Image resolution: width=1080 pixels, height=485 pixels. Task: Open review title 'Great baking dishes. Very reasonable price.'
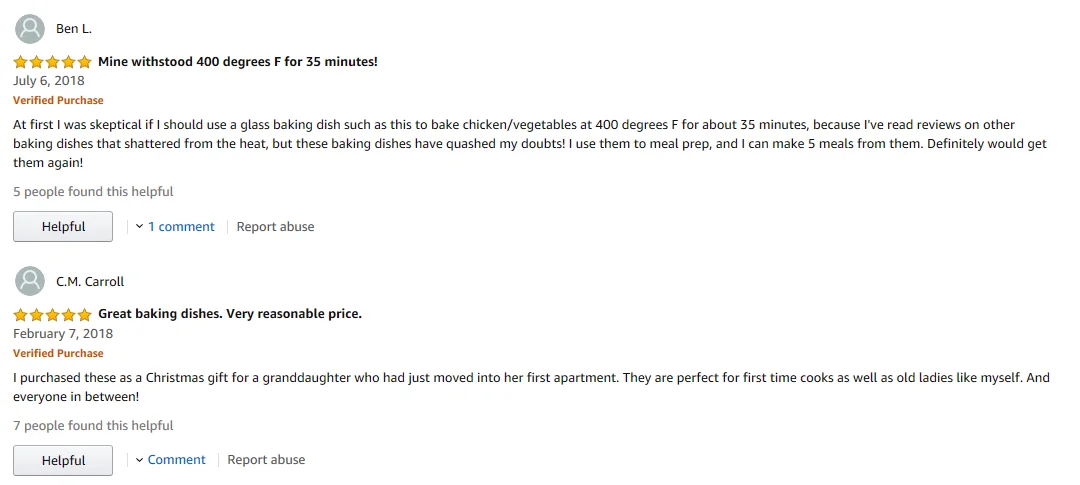click(x=229, y=314)
